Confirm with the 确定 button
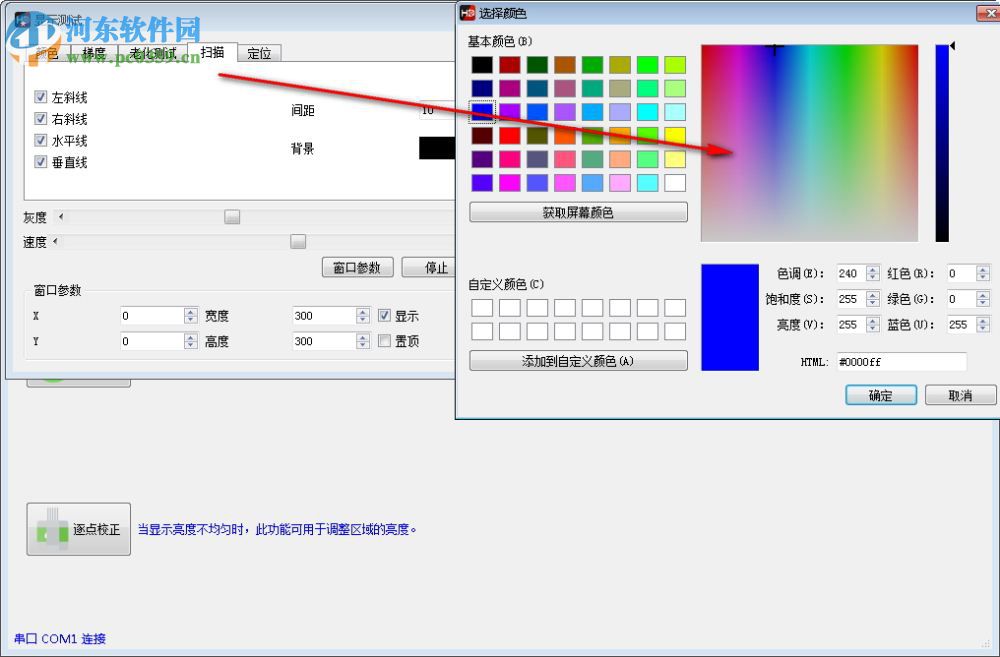The height and width of the screenshot is (657, 1000). tap(880, 395)
